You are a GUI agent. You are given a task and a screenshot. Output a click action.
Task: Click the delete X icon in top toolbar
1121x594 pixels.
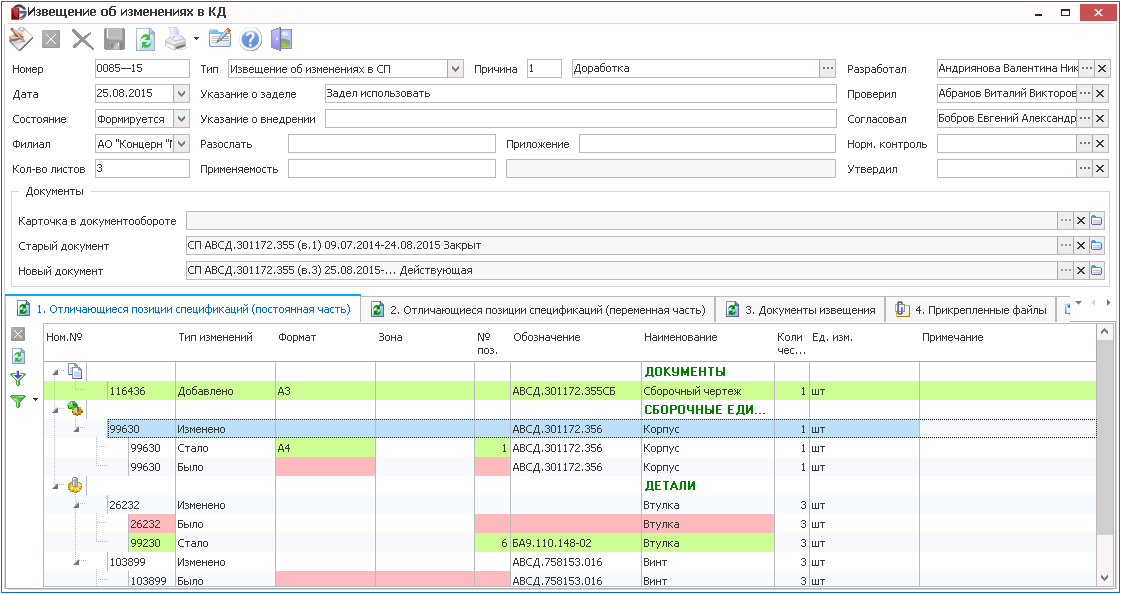[83, 39]
